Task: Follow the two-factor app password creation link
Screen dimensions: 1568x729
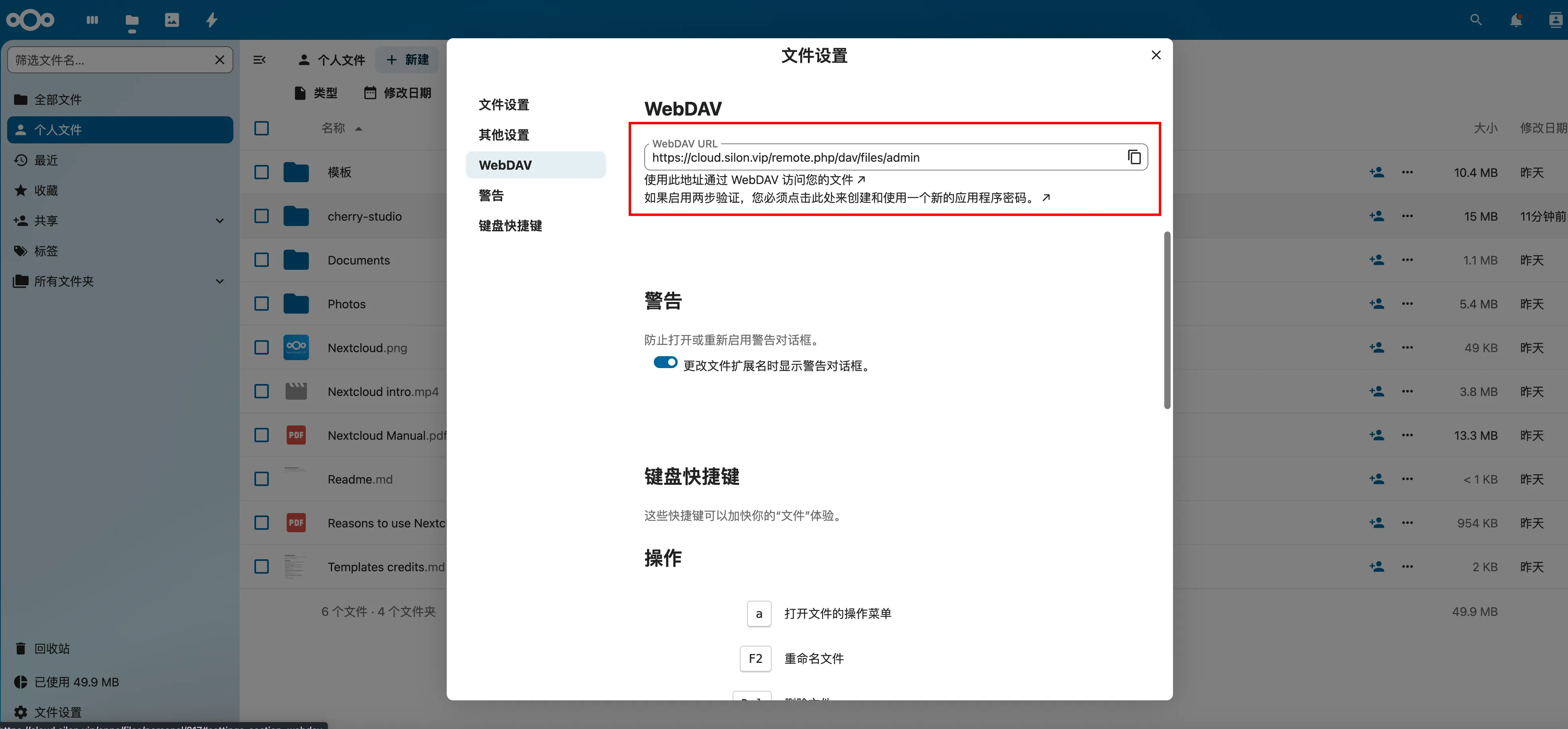Action: pos(847,198)
